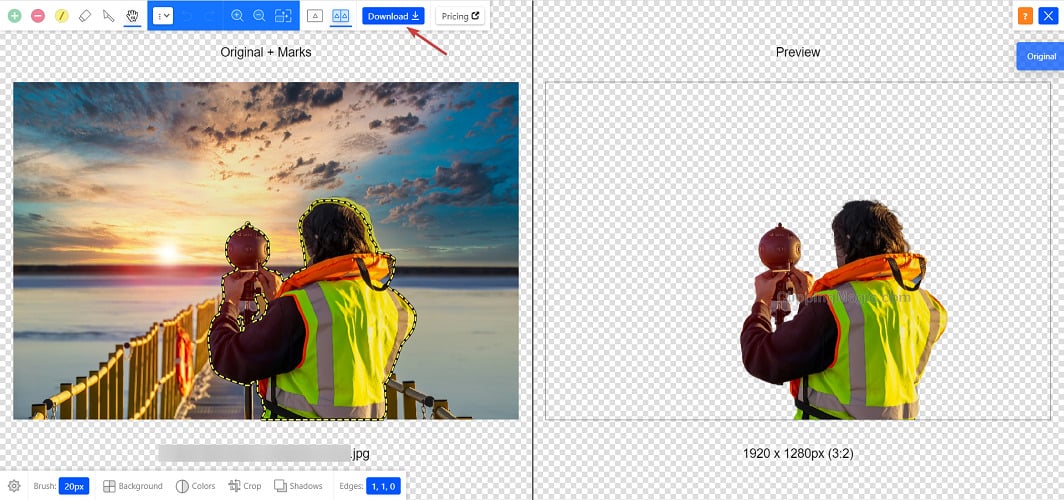
Task: Click the cutout preview image
Action: 798,250
